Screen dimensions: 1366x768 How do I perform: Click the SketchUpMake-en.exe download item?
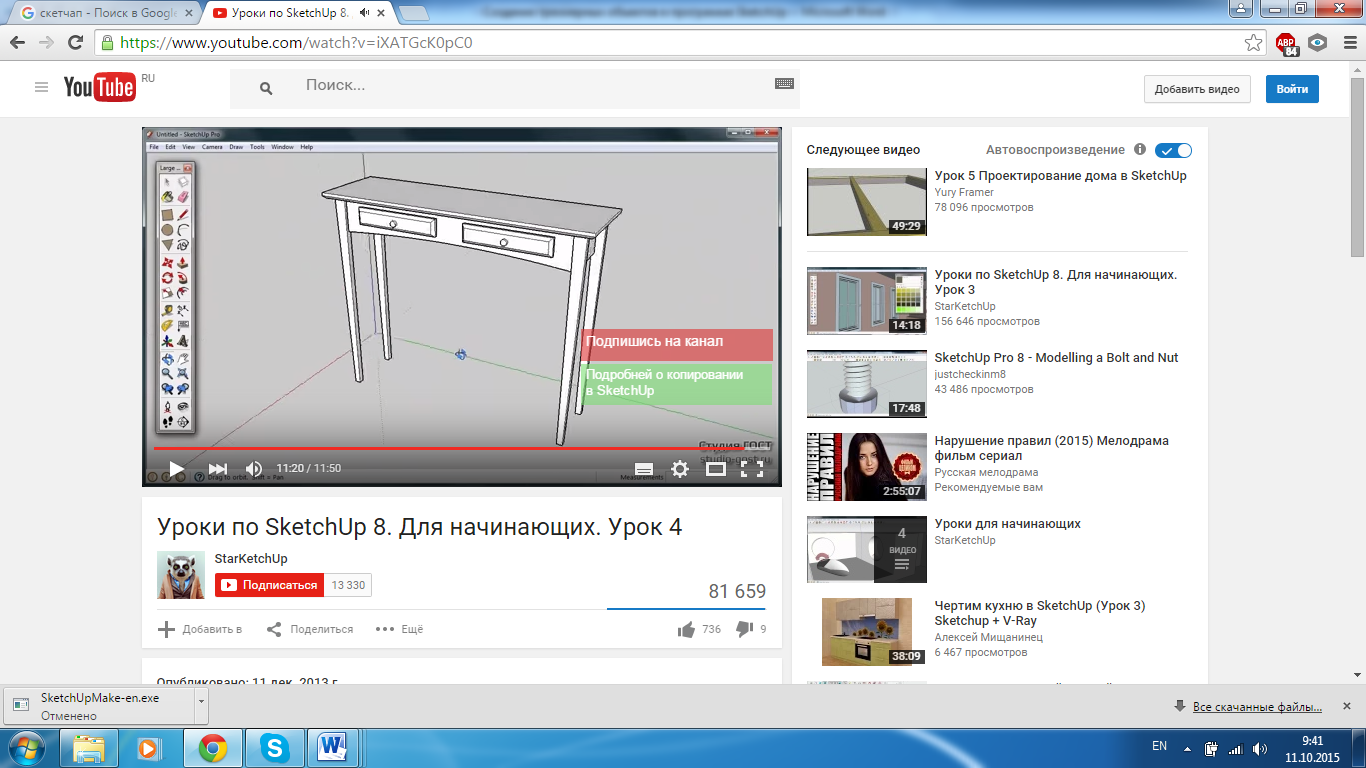[99, 706]
